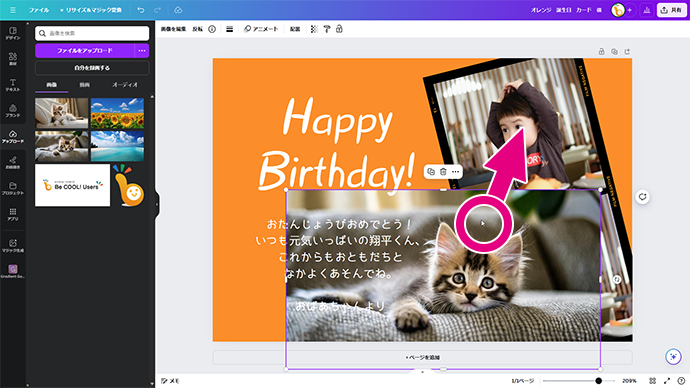690x388 pixels.
Task: Click the copy style paint roller icon
Action: 327,29
